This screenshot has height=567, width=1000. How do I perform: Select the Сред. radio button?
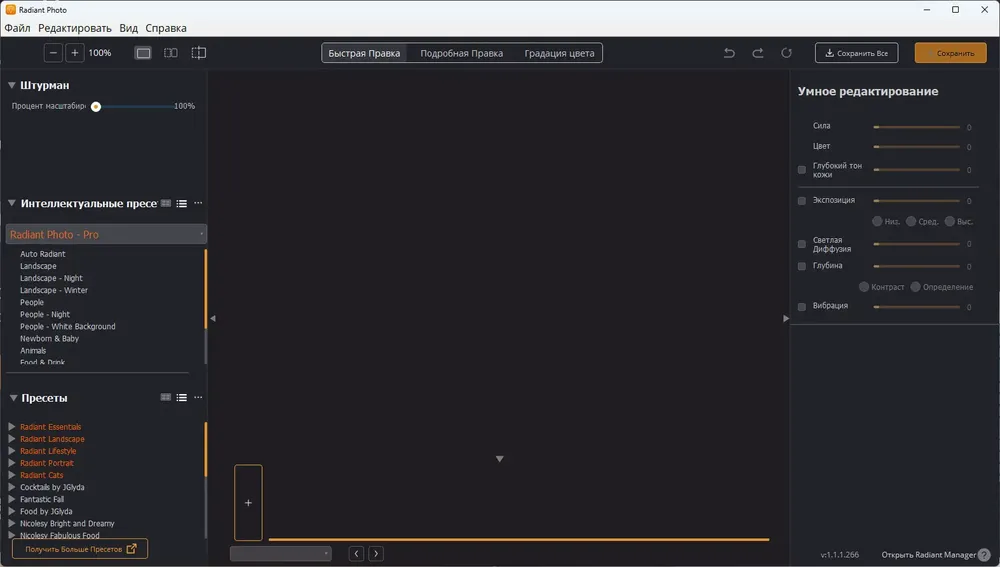tap(911, 221)
